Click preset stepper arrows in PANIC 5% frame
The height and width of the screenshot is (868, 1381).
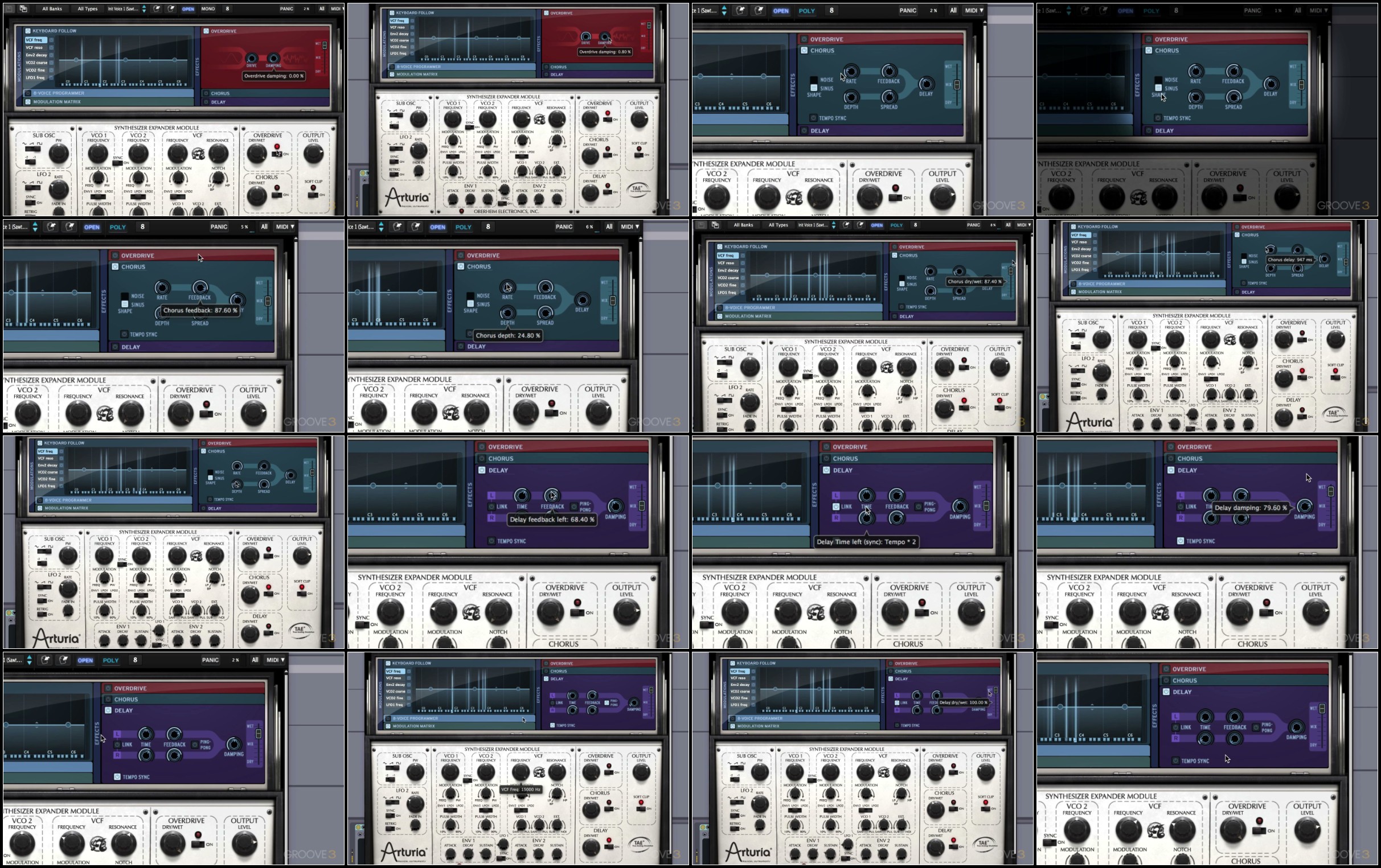(x=35, y=227)
